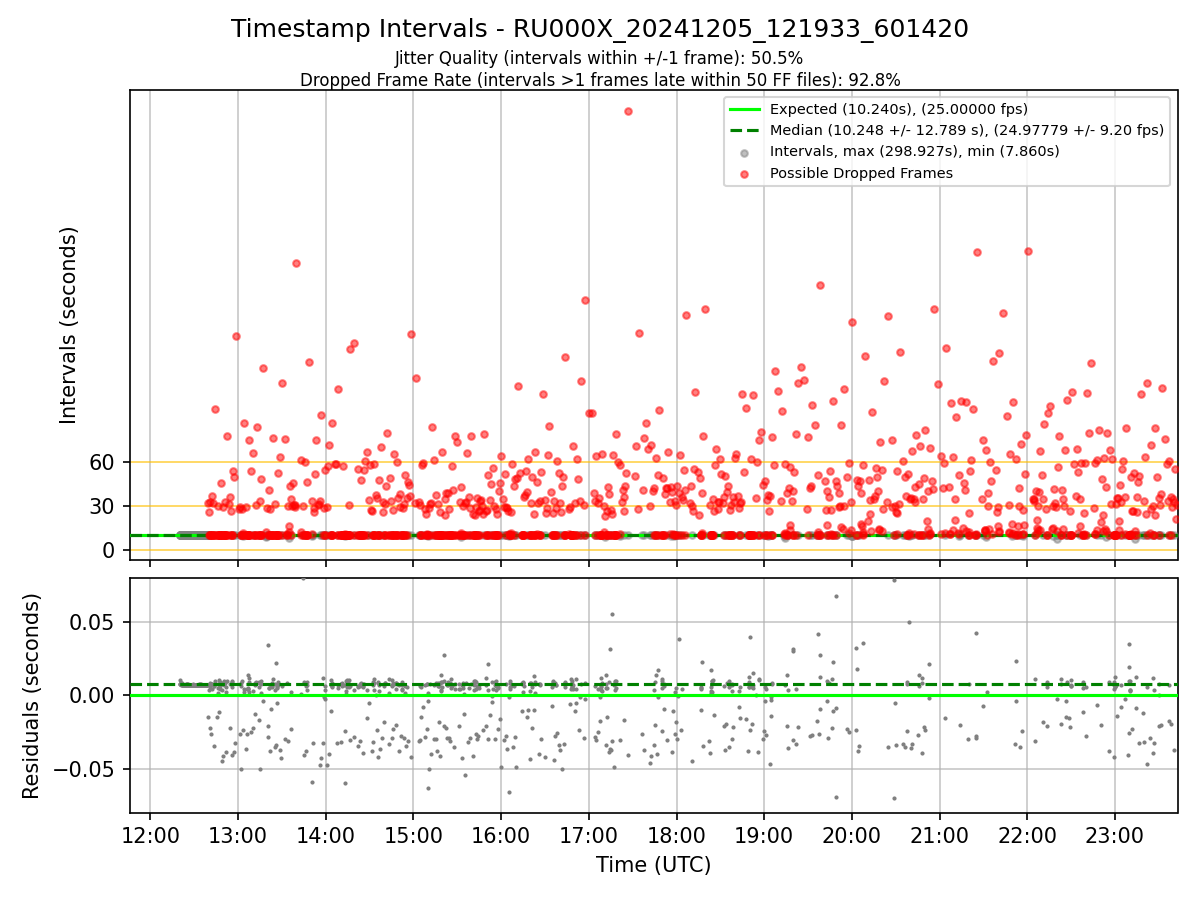1200x900 pixels.
Task: Click the 'Dropped Frame Rate' 92.8% subtitle line
Action: click(600, 80)
